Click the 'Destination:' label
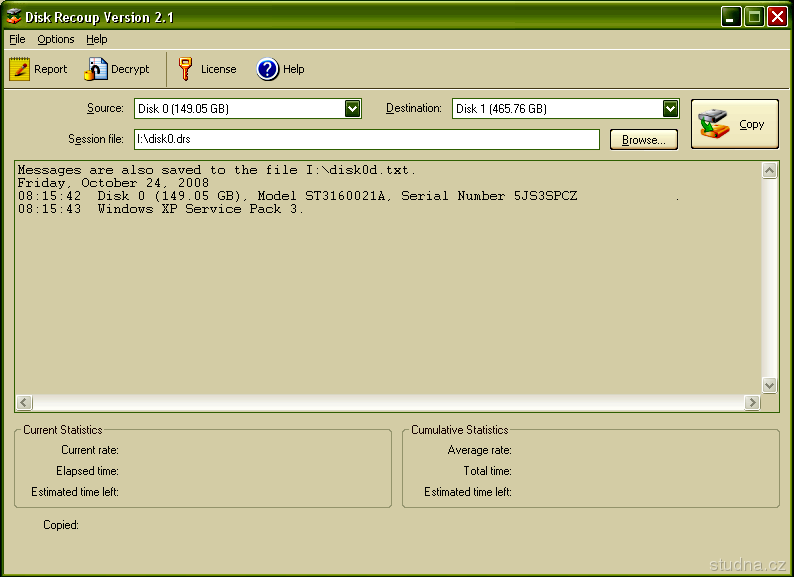 click(414, 108)
